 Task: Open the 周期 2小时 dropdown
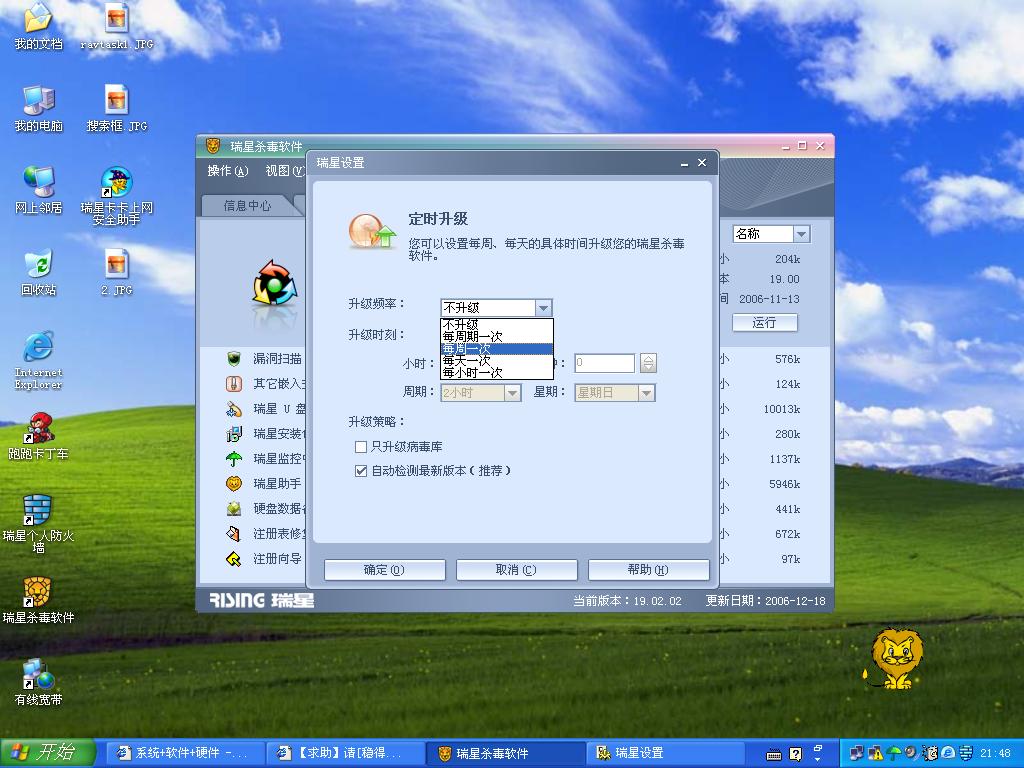click(x=512, y=392)
